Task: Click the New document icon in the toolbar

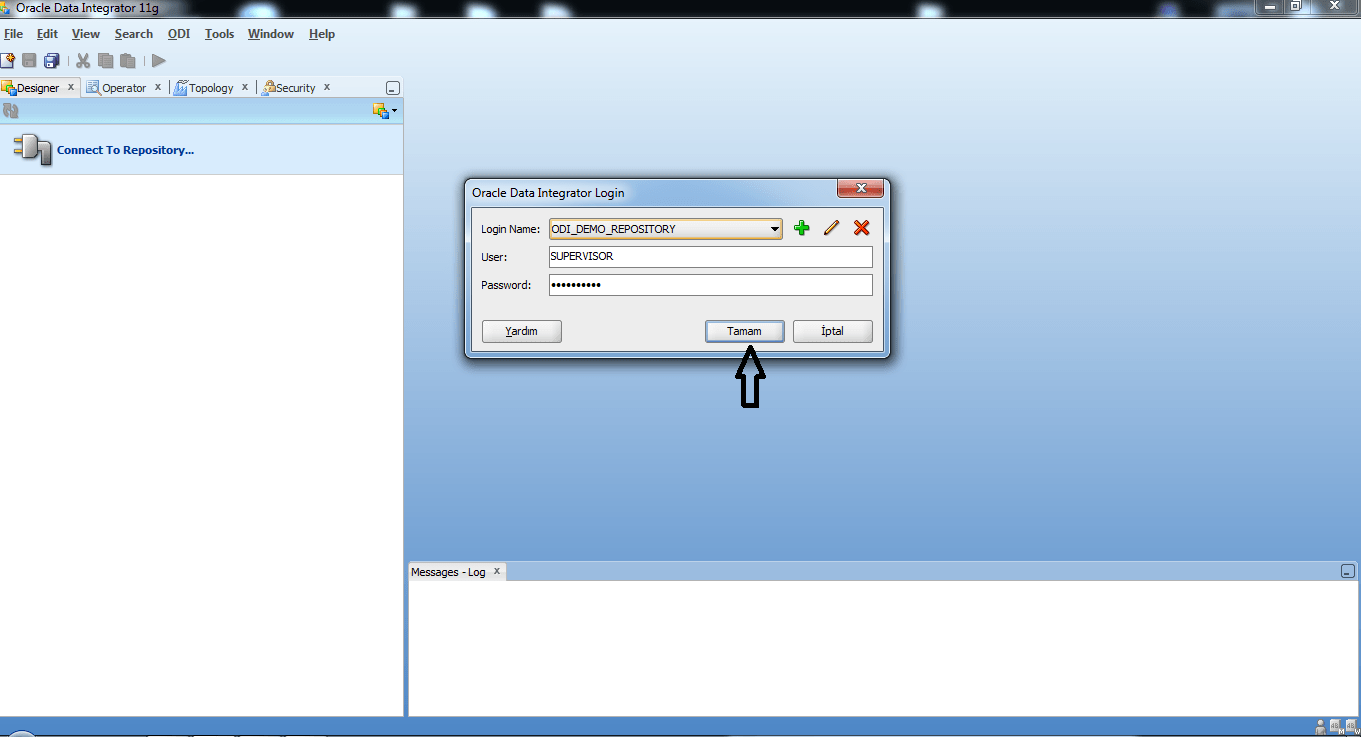Action: [x=9, y=60]
